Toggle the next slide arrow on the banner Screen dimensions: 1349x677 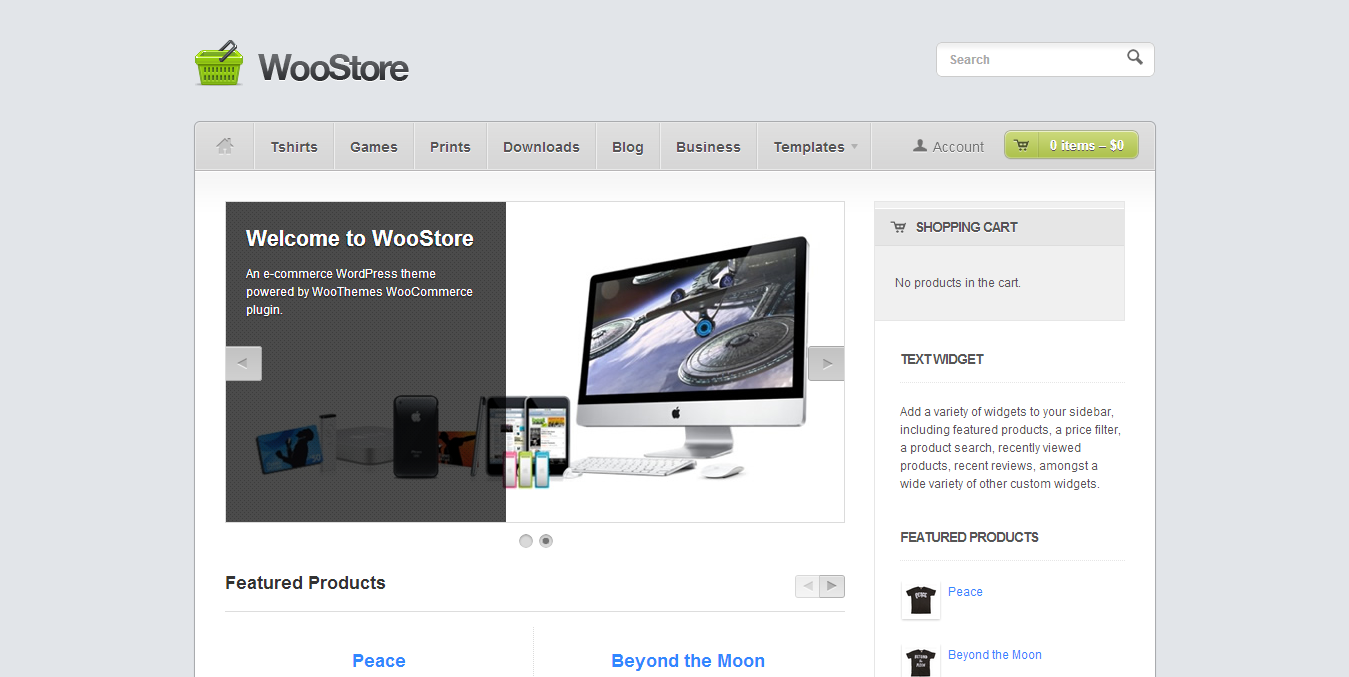[826, 363]
